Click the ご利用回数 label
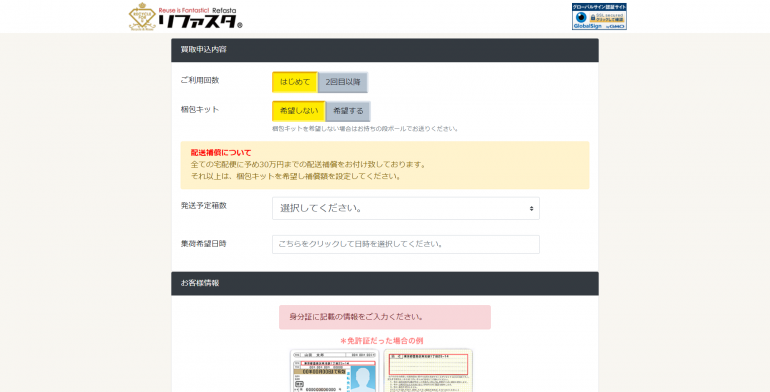Image resolution: width=770 pixels, height=392 pixels. pyautogui.click(x=200, y=80)
